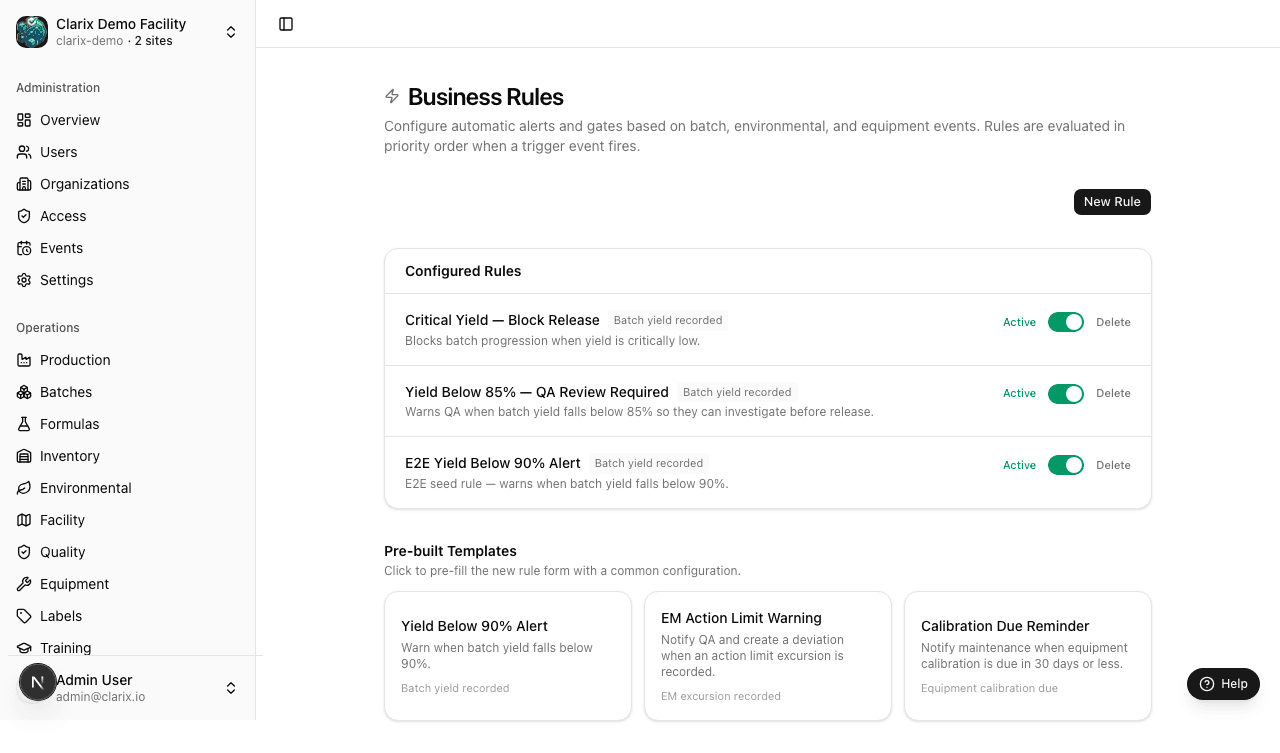
Task: Navigate to Access page
Action: pos(127,216)
